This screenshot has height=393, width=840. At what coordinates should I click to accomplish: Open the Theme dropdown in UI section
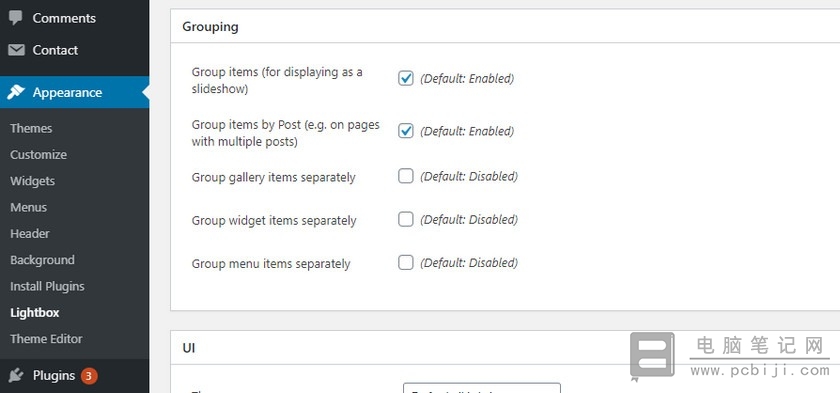[x=482, y=388]
